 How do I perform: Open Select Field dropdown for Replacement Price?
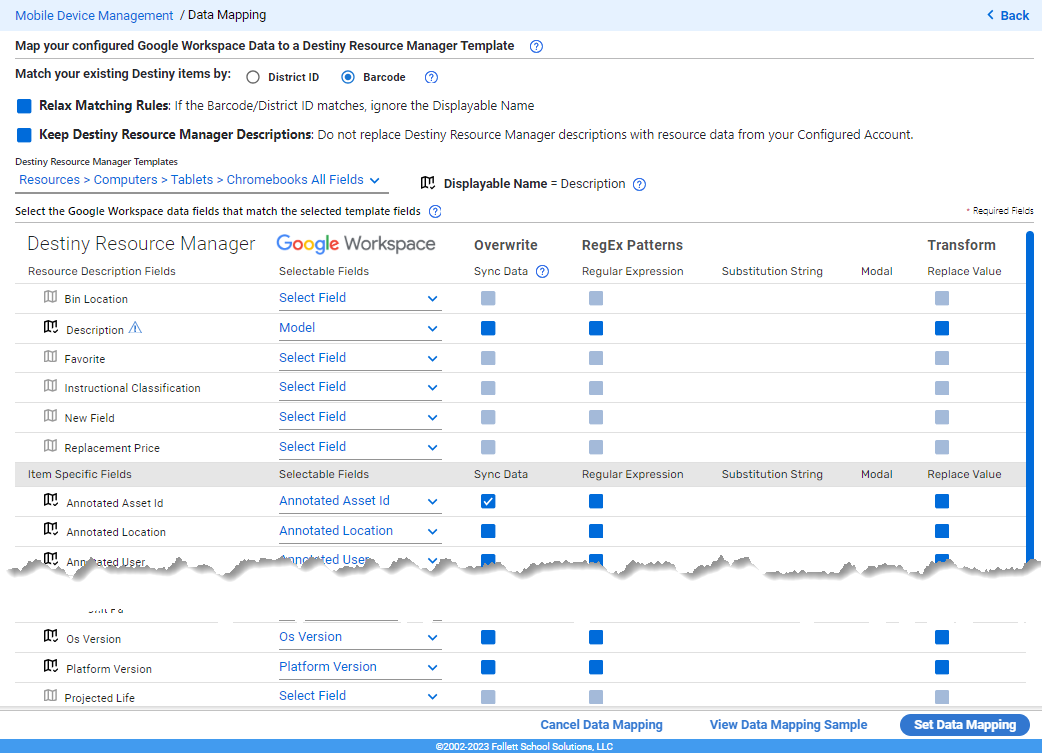(358, 447)
